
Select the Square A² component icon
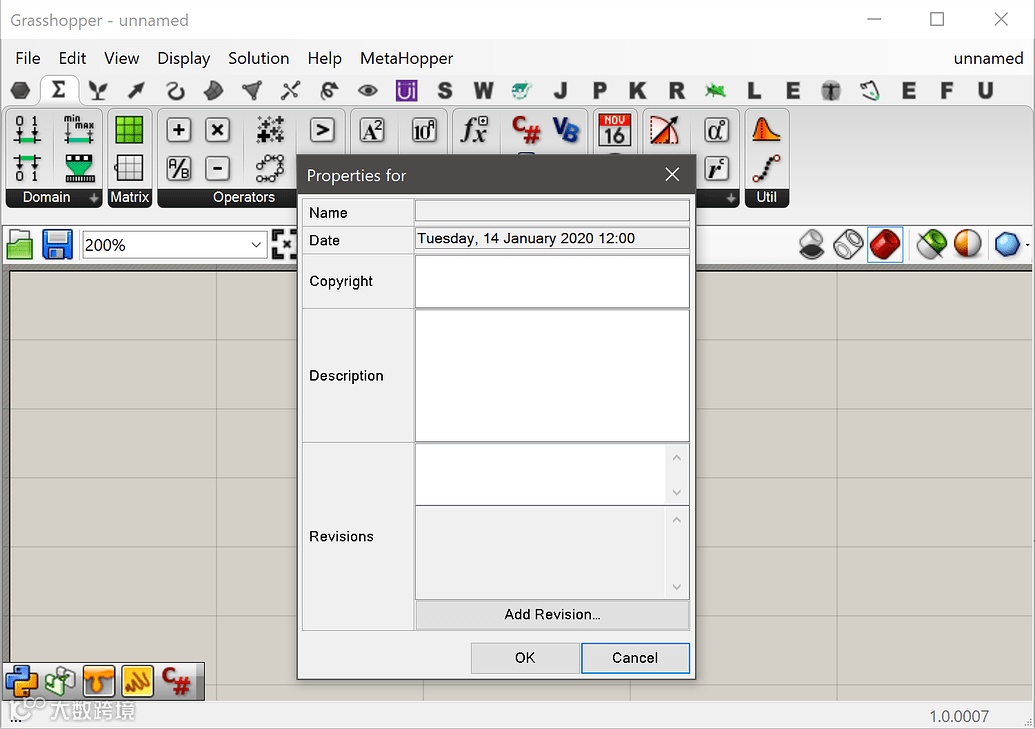372,129
